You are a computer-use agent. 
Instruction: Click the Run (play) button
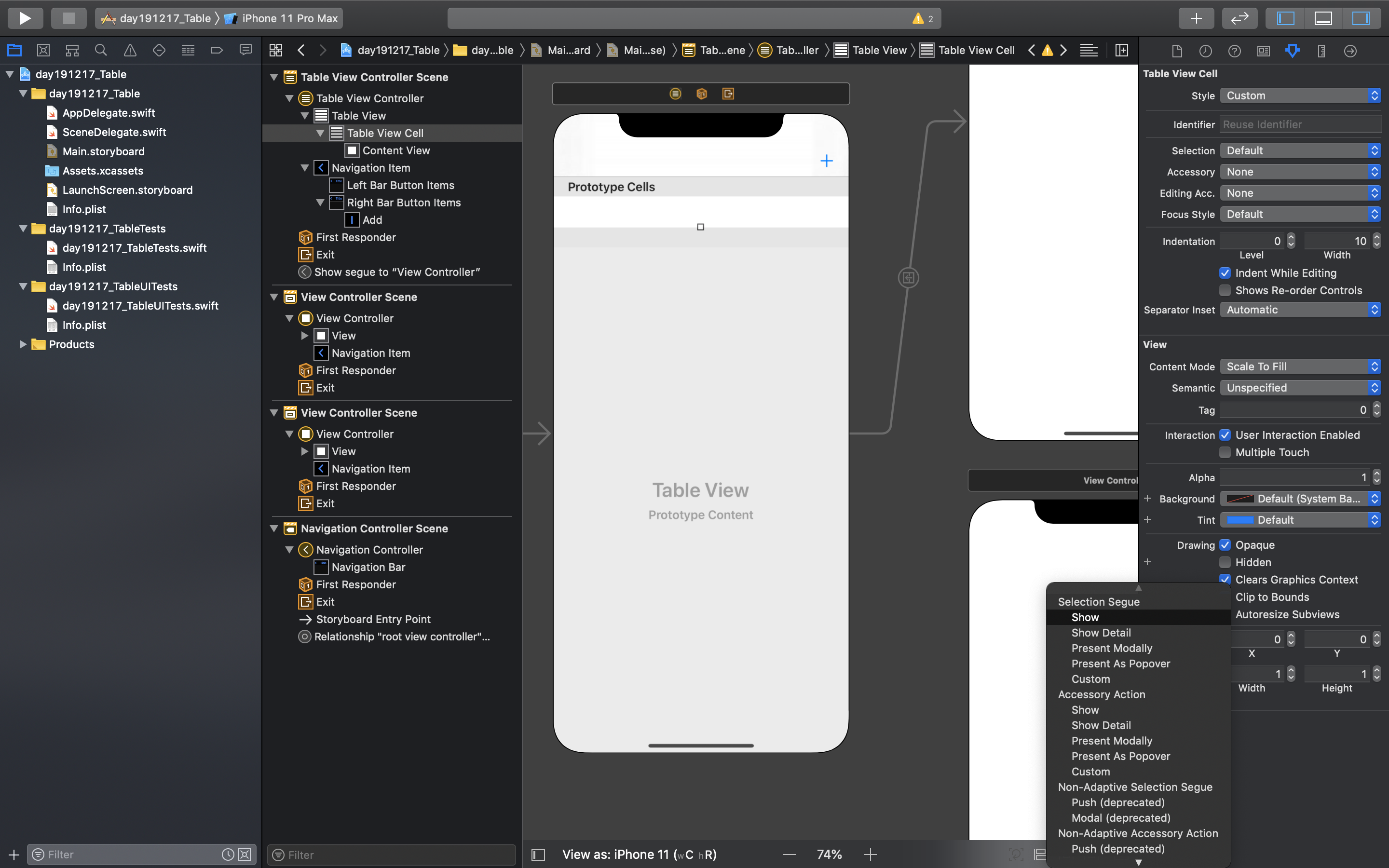click(25, 18)
